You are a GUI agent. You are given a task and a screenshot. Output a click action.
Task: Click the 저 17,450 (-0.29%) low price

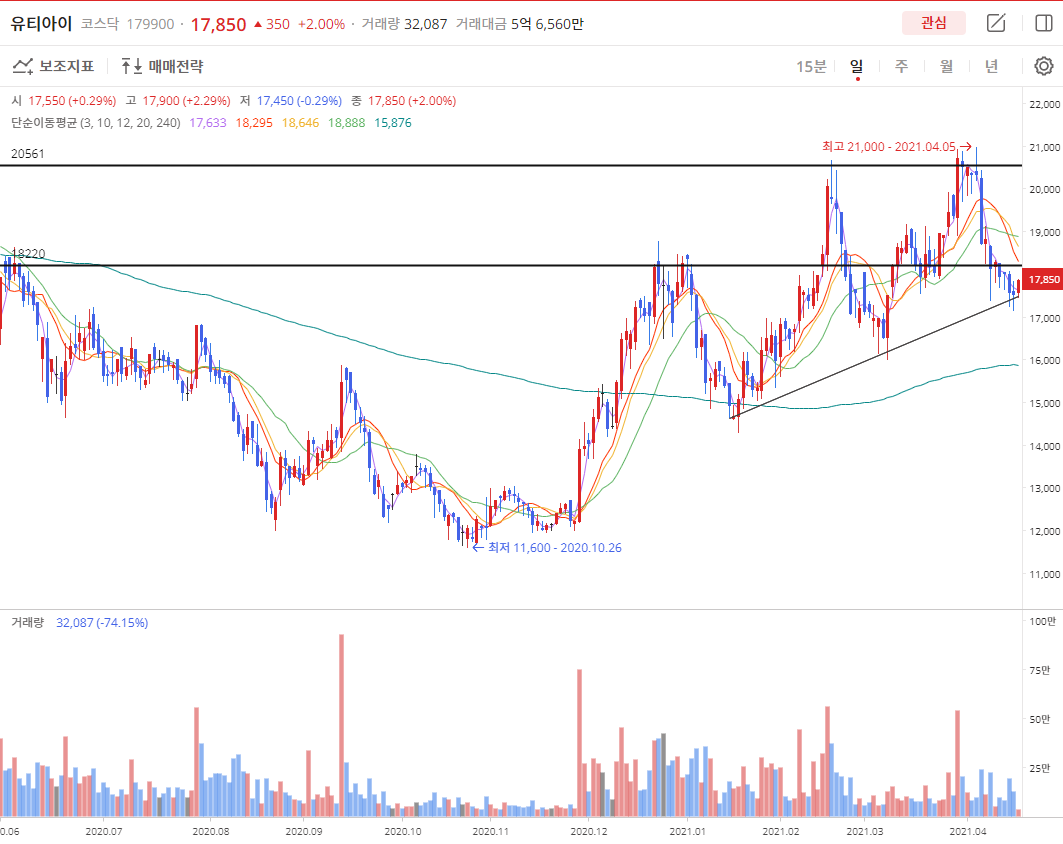[x=291, y=101]
